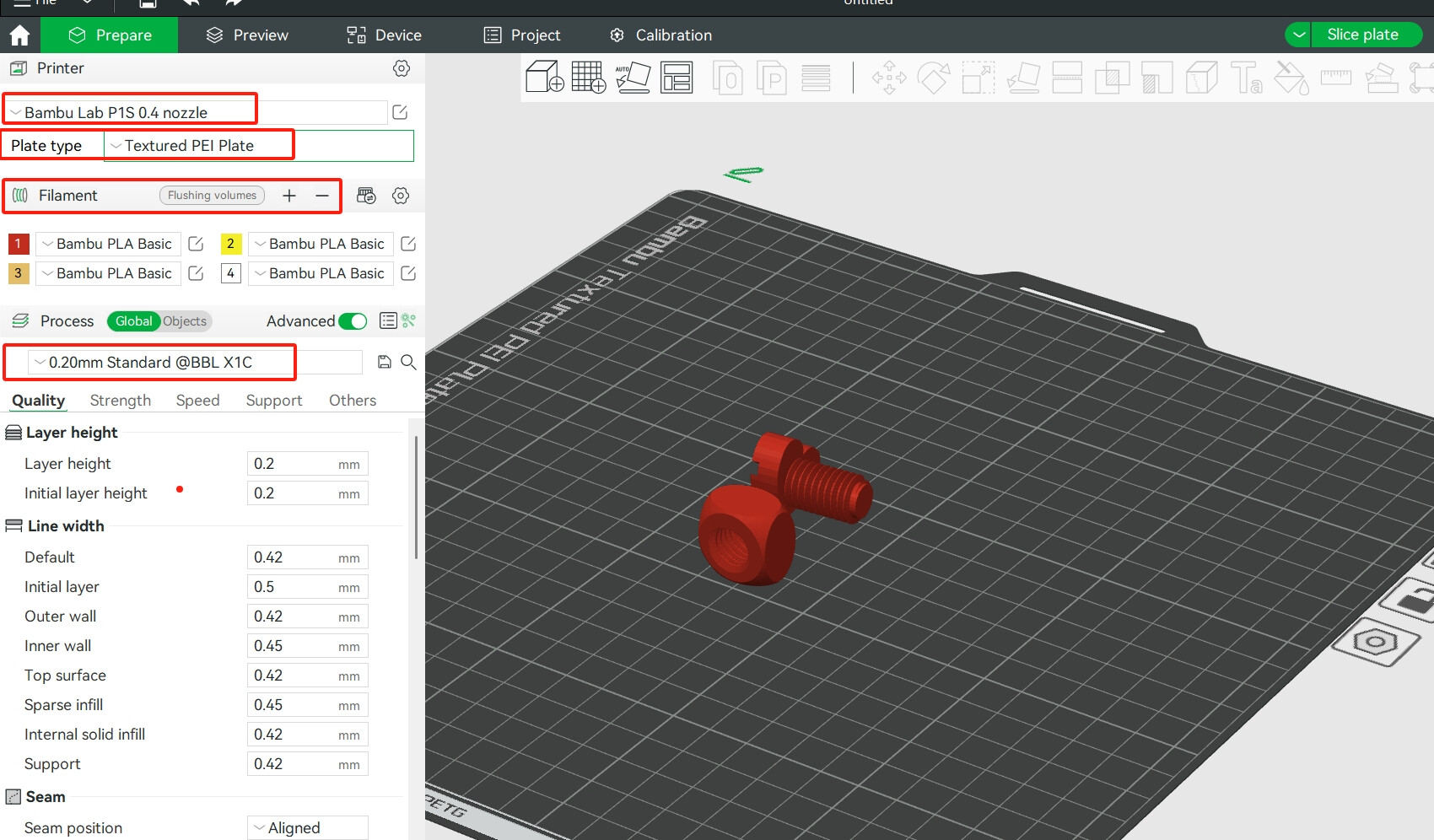The height and width of the screenshot is (840, 1434).
Task: Click the Split to objects icon
Action: 727,78
